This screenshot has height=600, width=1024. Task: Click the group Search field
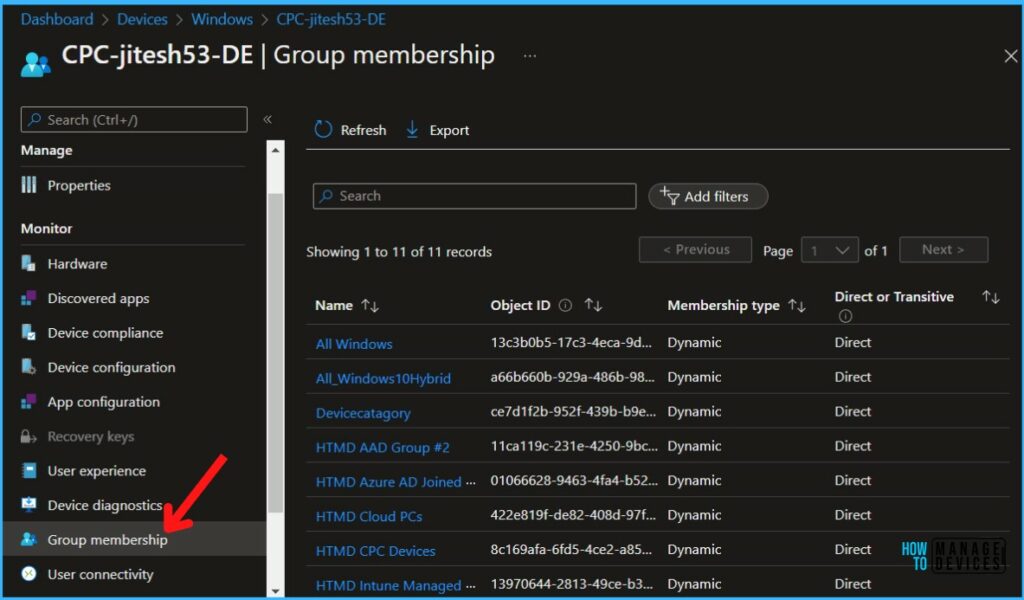[x=475, y=196]
